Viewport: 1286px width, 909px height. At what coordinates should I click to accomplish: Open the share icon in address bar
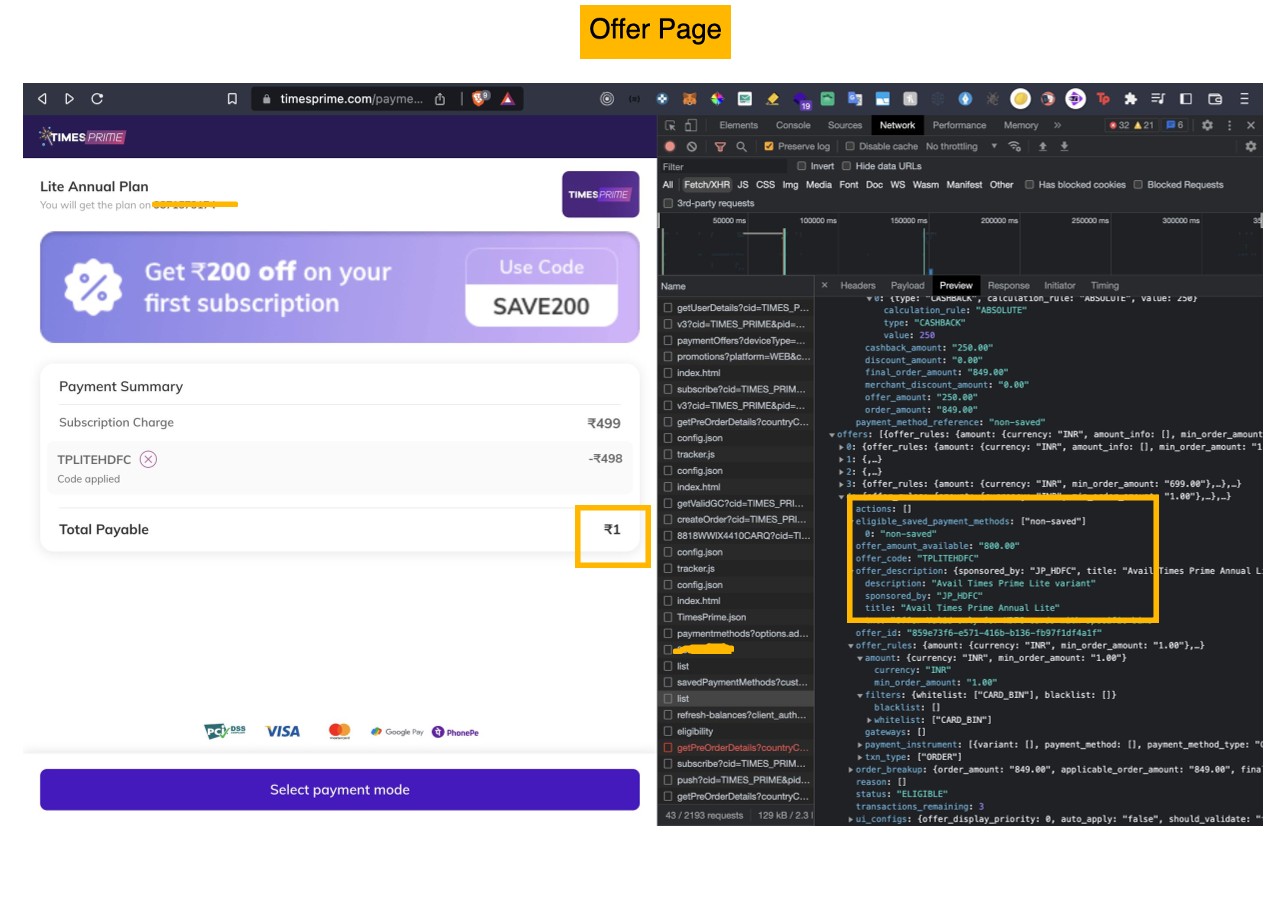tap(440, 99)
